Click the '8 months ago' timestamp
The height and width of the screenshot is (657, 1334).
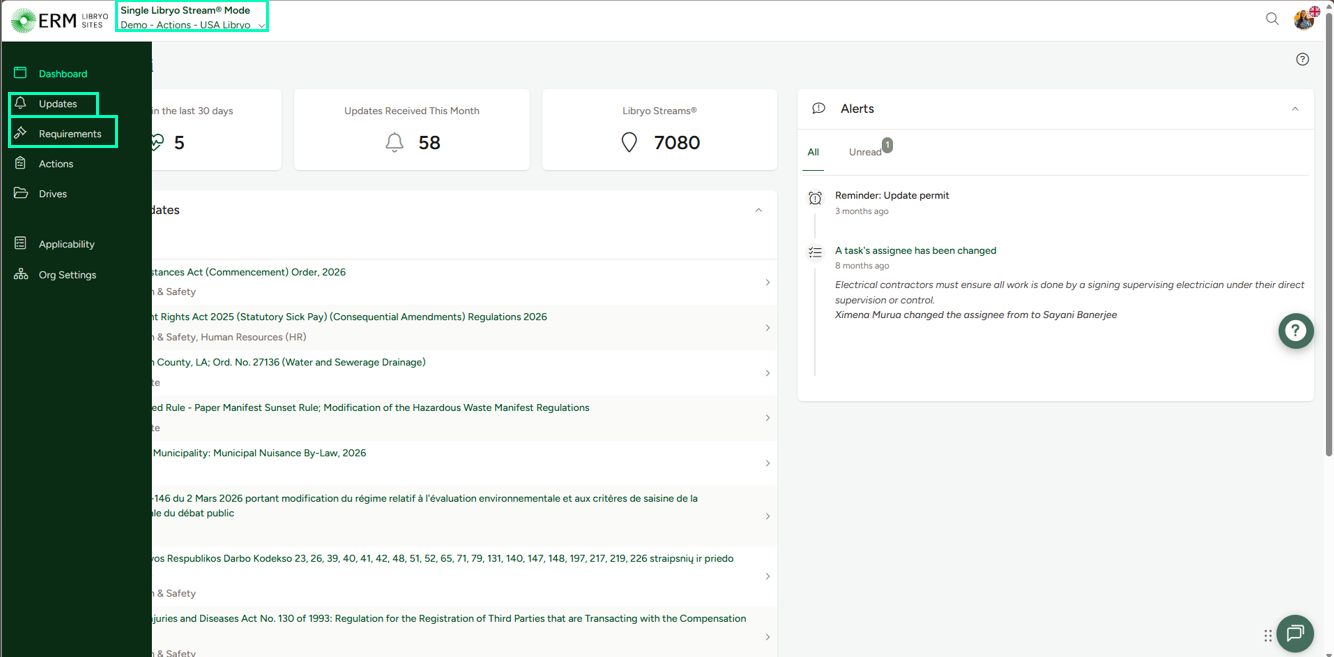(x=862, y=267)
